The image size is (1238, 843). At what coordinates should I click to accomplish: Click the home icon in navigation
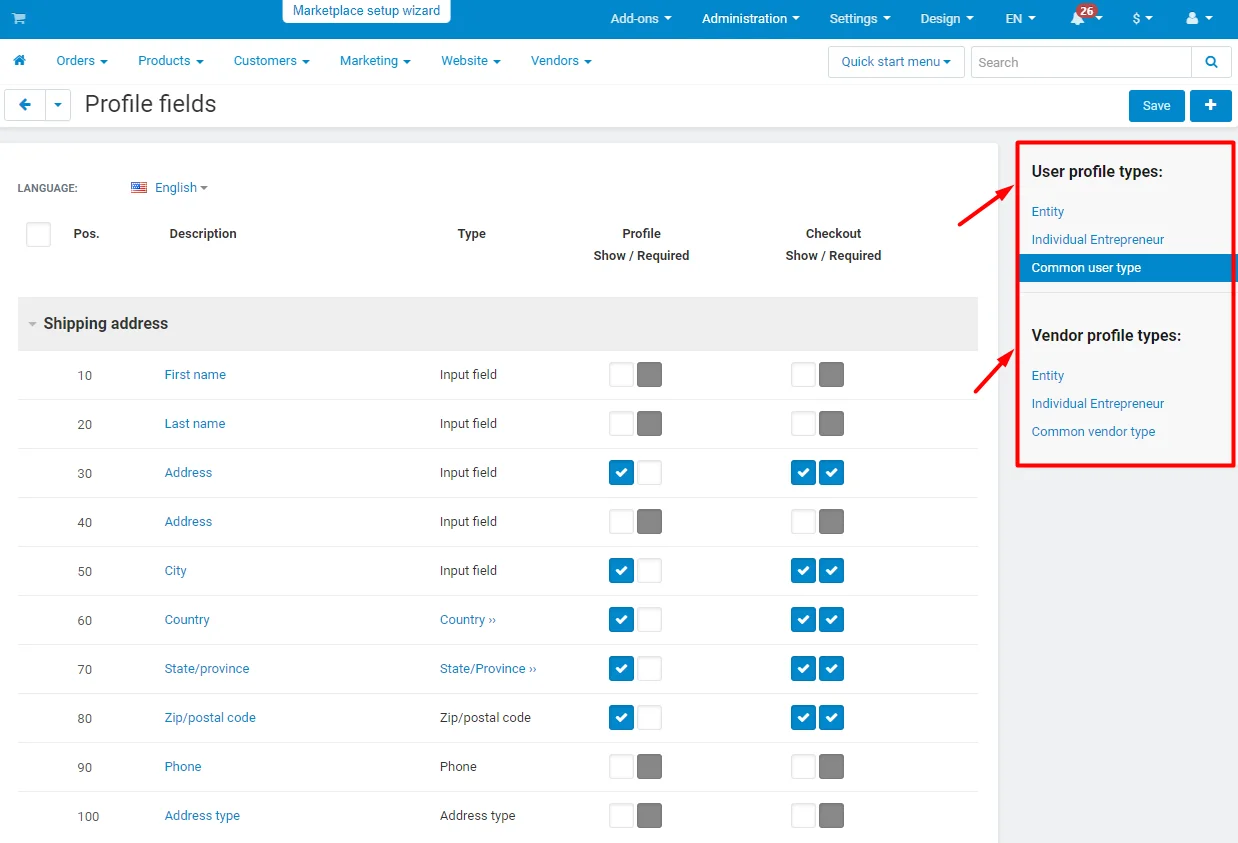[19, 61]
